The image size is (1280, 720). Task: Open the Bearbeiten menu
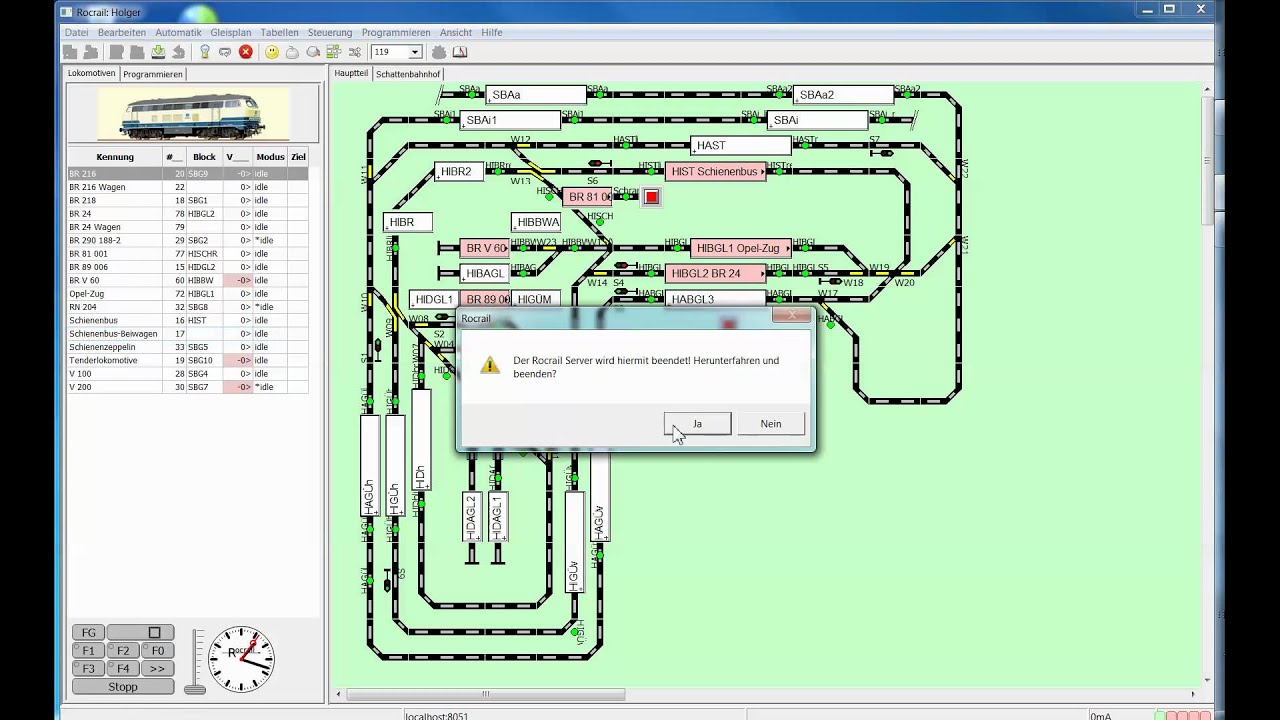click(122, 32)
